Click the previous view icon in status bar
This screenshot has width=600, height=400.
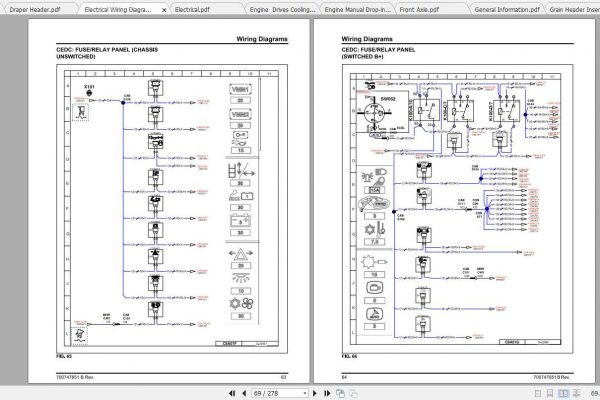click(340, 393)
